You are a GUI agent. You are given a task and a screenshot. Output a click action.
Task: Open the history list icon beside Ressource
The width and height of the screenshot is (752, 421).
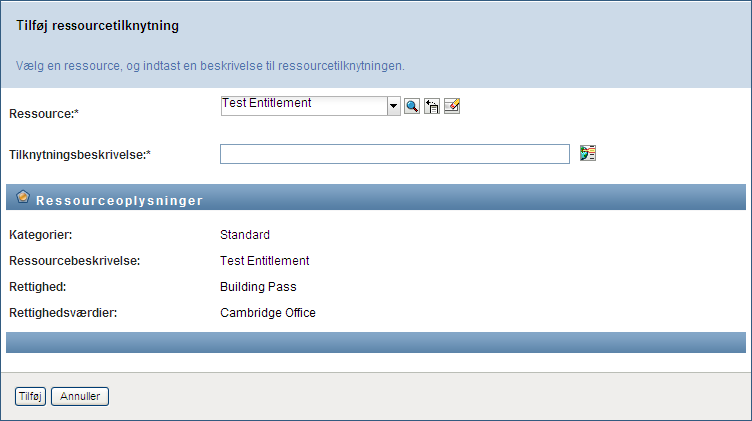click(432, 106)
